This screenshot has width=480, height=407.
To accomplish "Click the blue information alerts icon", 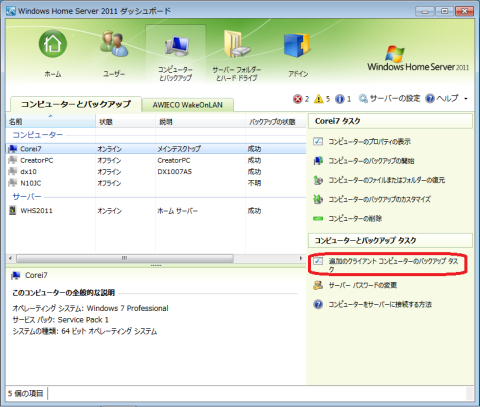I will point(340,99).
